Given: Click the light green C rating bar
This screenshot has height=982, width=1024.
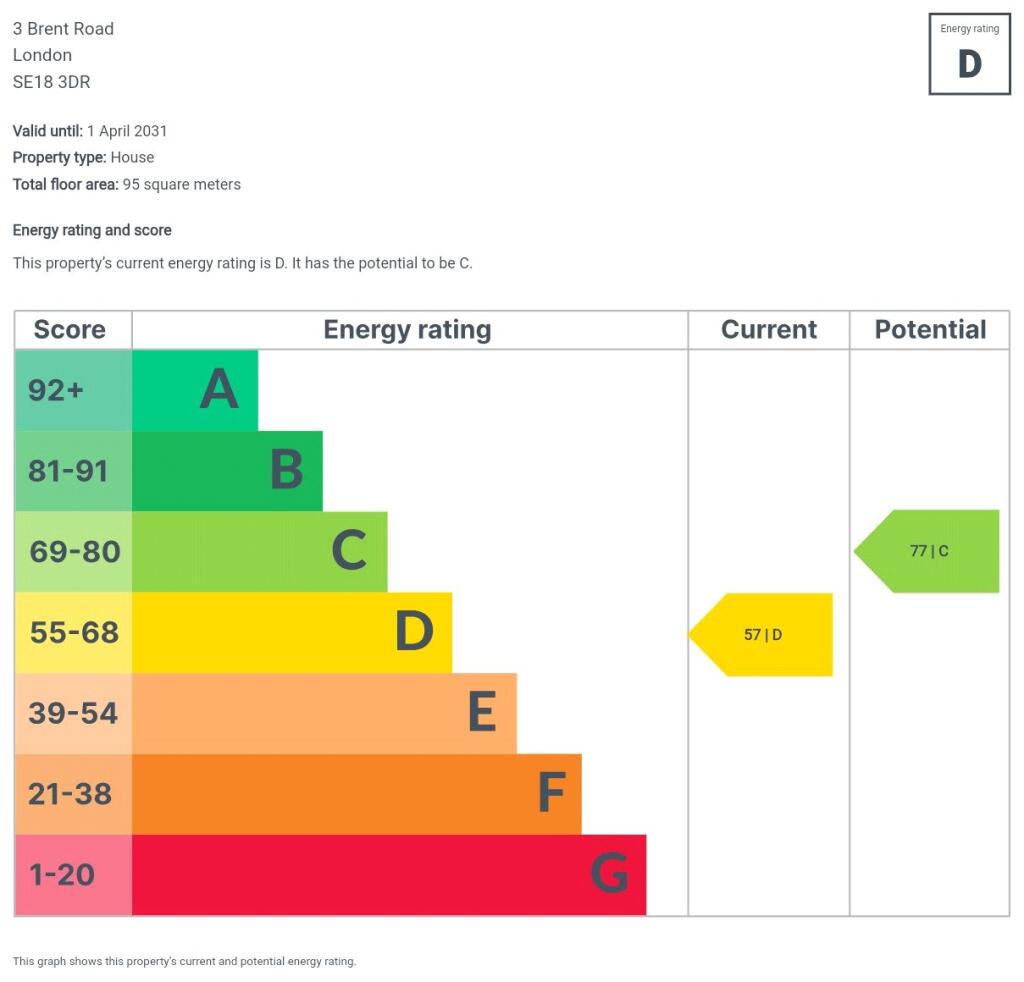Looking at the screenshot, I should coord(259,552).
